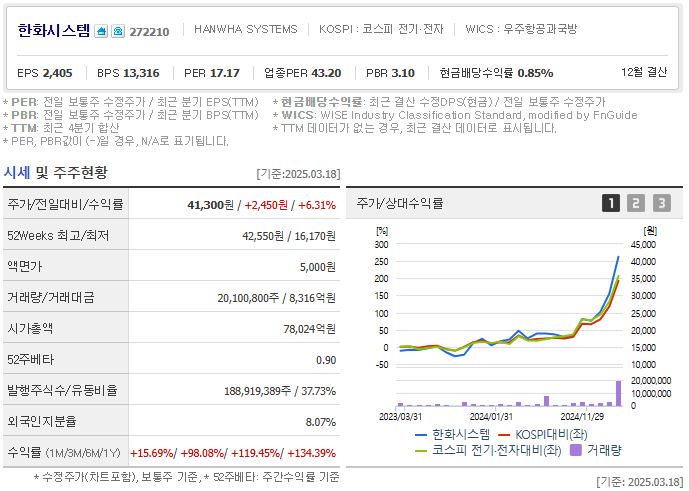Select the 거래량 purple legend entry
Screen dimensions: 689x491
[x=595, y=450]
